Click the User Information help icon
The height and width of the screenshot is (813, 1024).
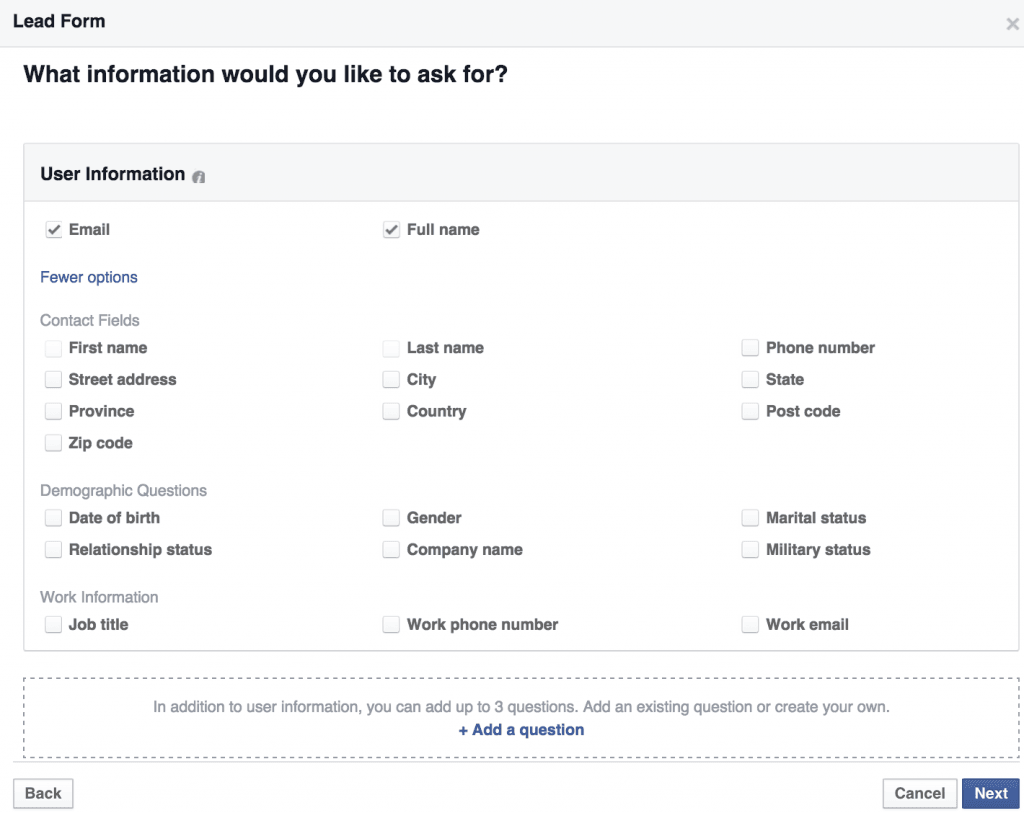(x=199, y=177)
